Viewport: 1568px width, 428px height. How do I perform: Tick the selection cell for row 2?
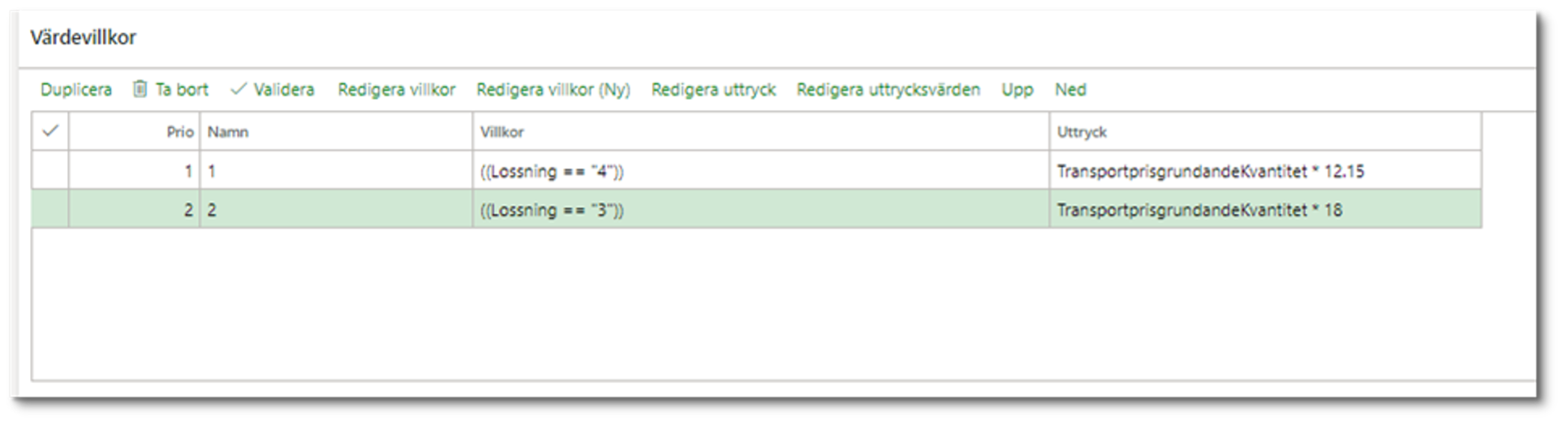click(x=50, y=210)
